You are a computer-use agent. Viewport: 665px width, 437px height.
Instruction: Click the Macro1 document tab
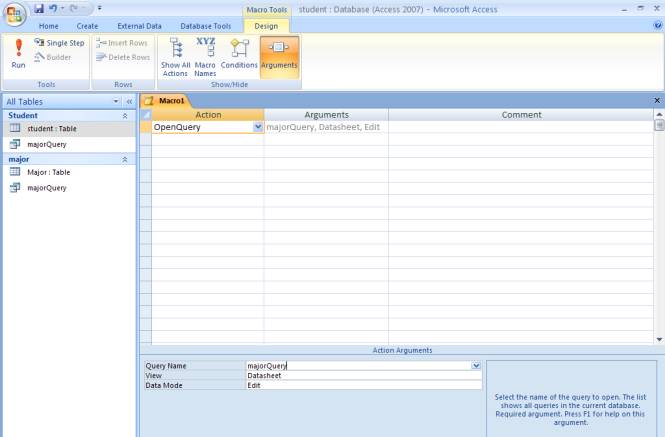(166, 101)
